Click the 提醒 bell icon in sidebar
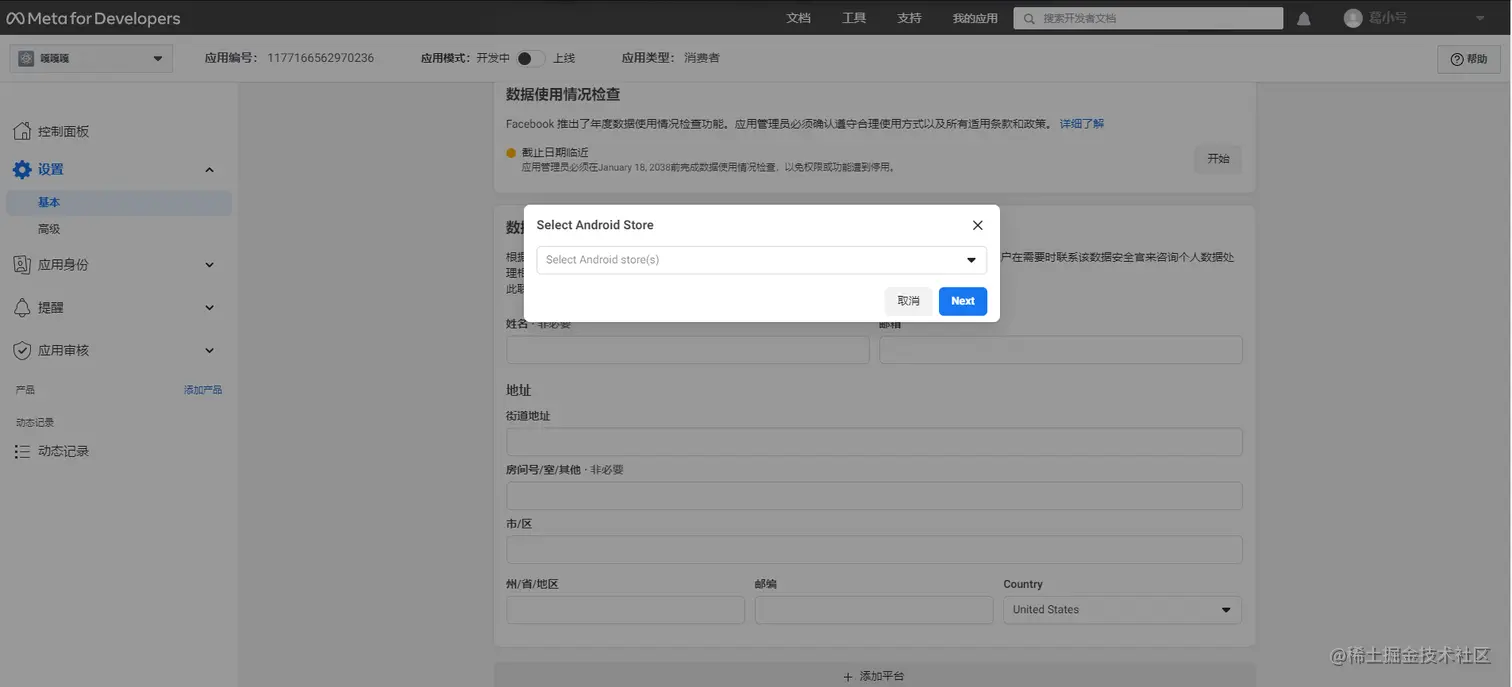 22,307
